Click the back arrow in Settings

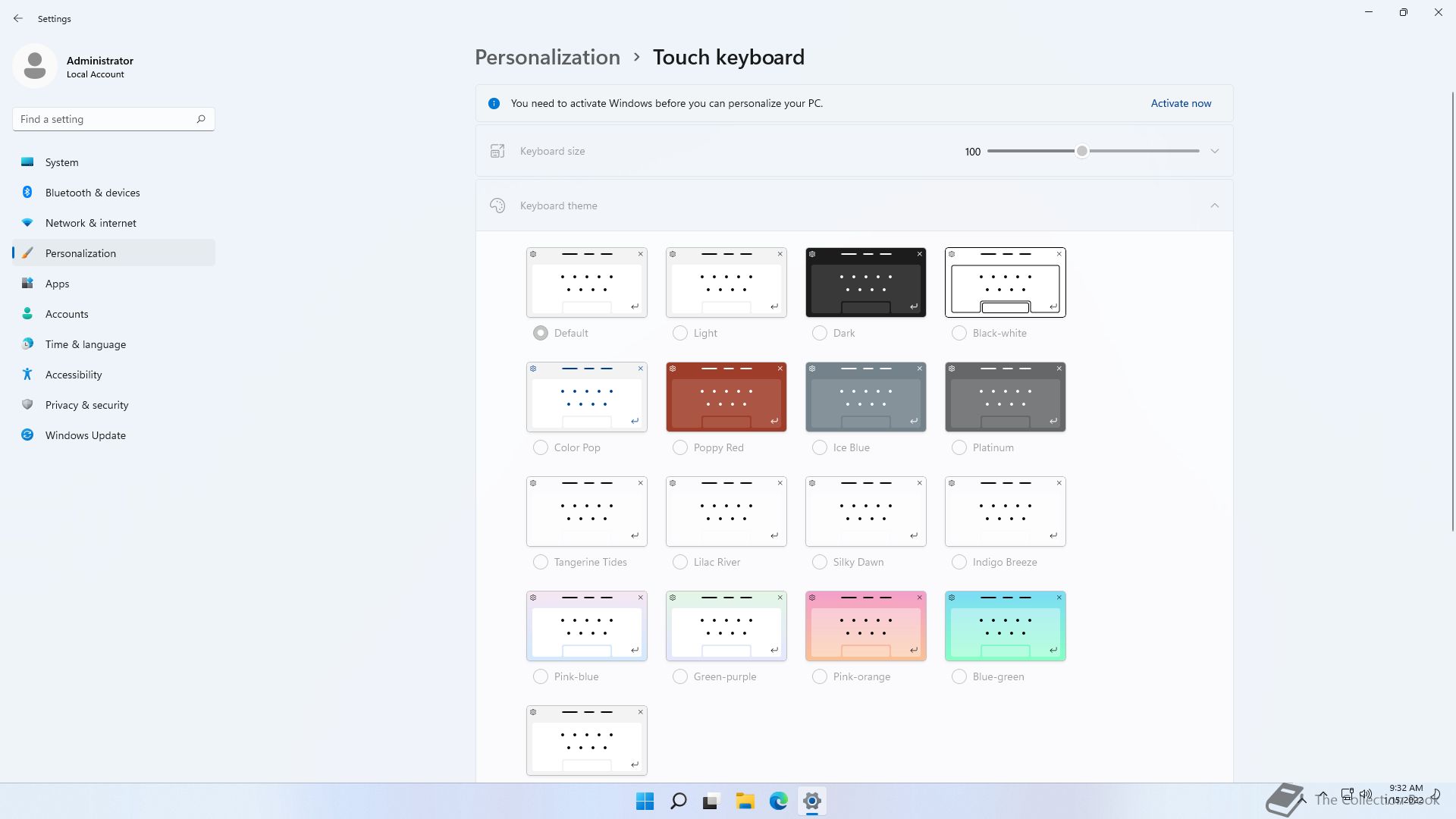tap(18, 18)
